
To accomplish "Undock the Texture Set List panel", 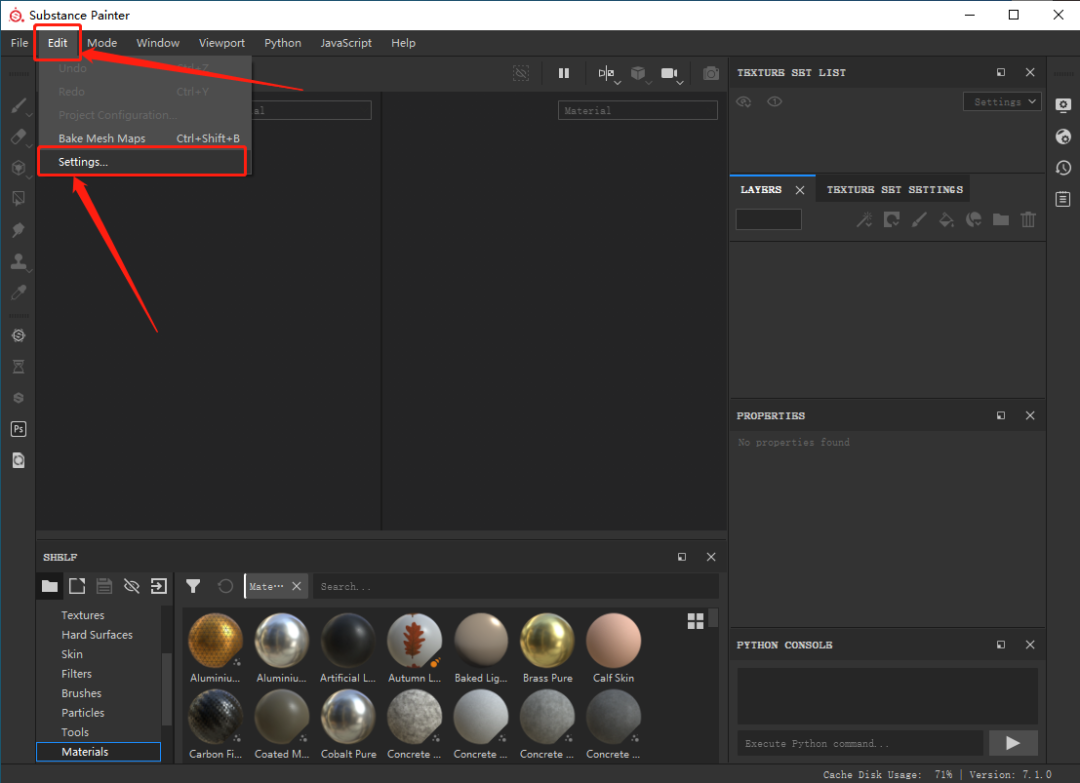I will coord(1001,72).
